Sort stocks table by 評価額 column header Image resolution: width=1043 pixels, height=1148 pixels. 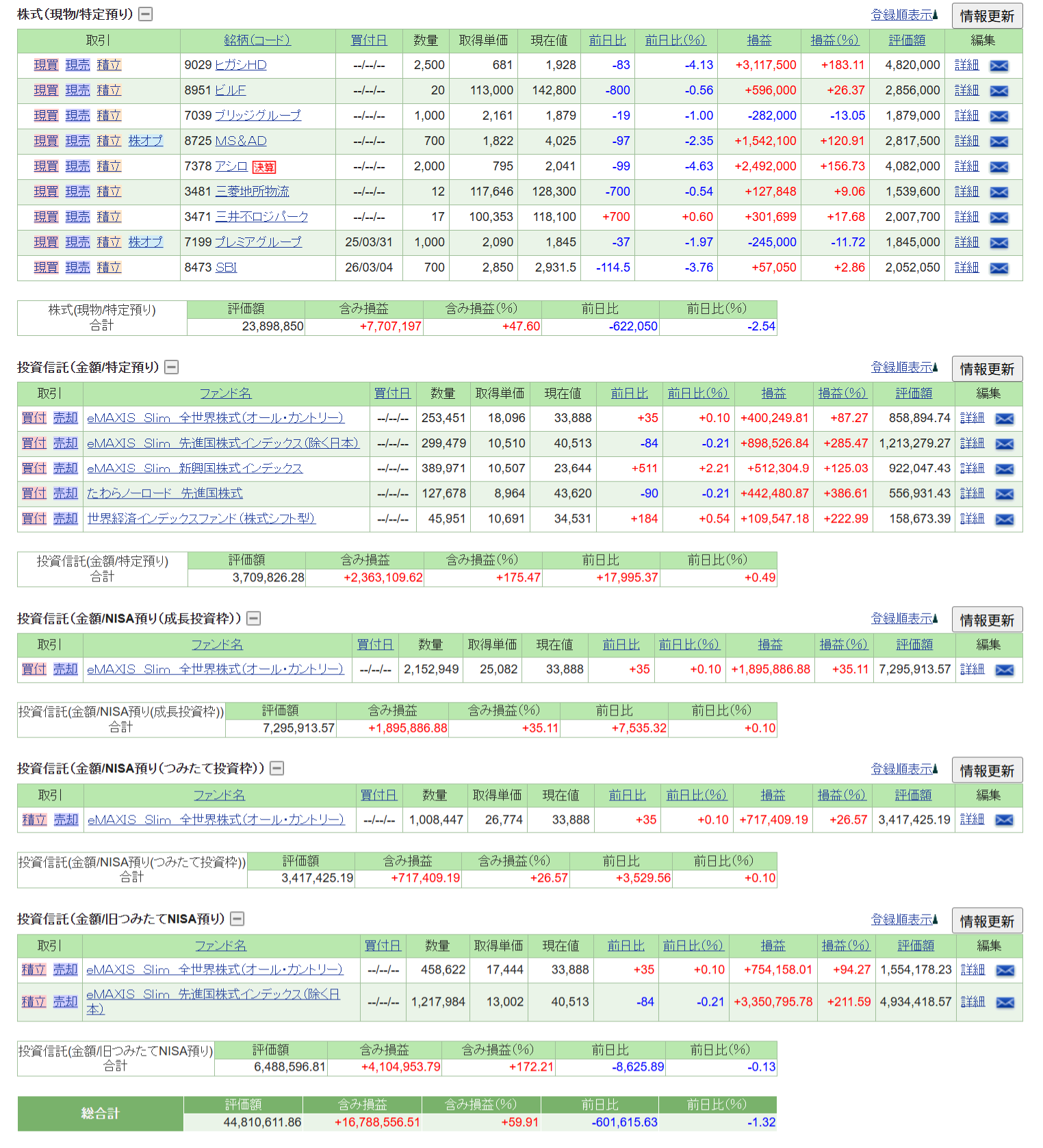pos(906,40)
